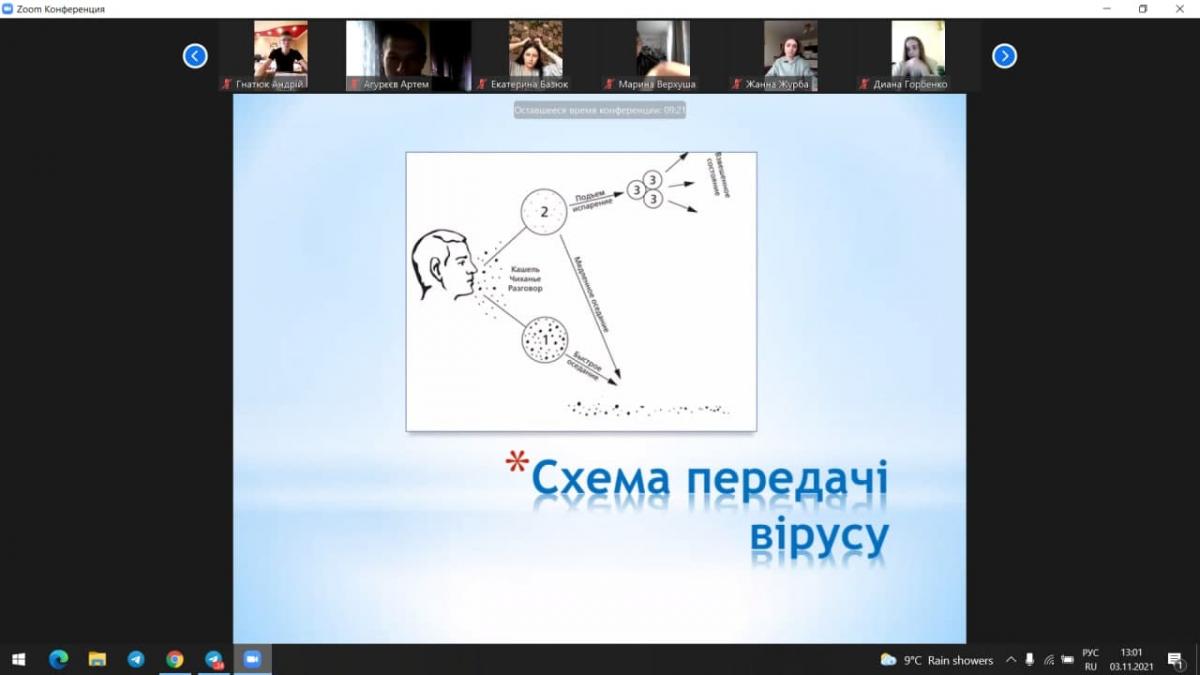
Task: Select Диана Горбенко's video thumbnail
Action: pos(917,50)
